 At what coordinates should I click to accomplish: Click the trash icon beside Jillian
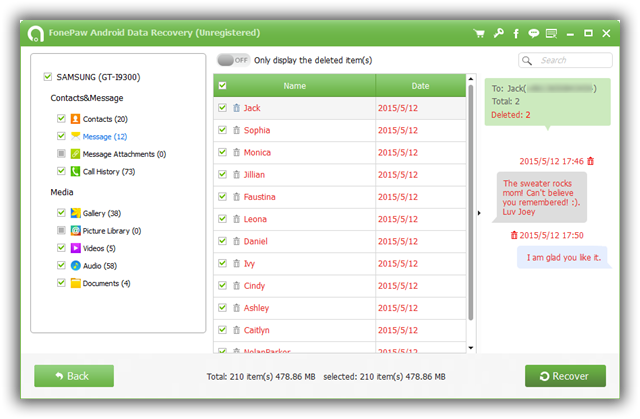236,175
